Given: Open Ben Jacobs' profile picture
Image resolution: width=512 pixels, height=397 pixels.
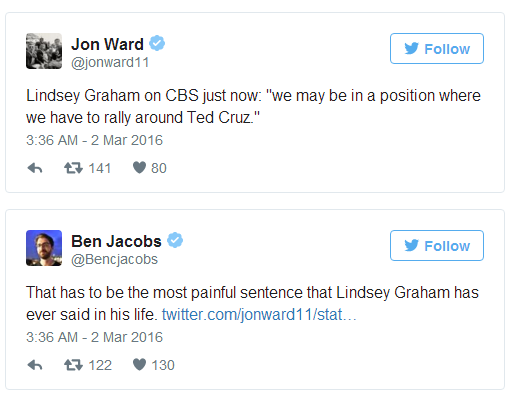Looking at the screenshot, I should tap(44, 248).
